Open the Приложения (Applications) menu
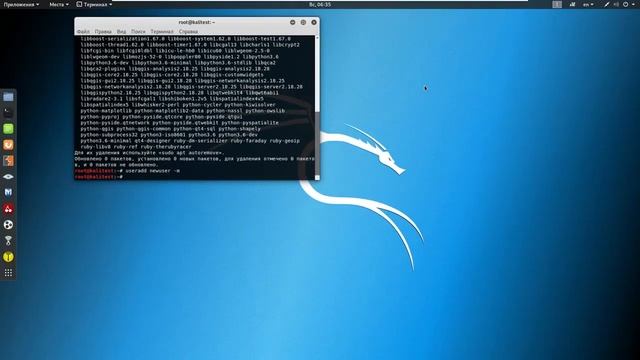This screenshot has width=640, height=360. pos(21,4)
